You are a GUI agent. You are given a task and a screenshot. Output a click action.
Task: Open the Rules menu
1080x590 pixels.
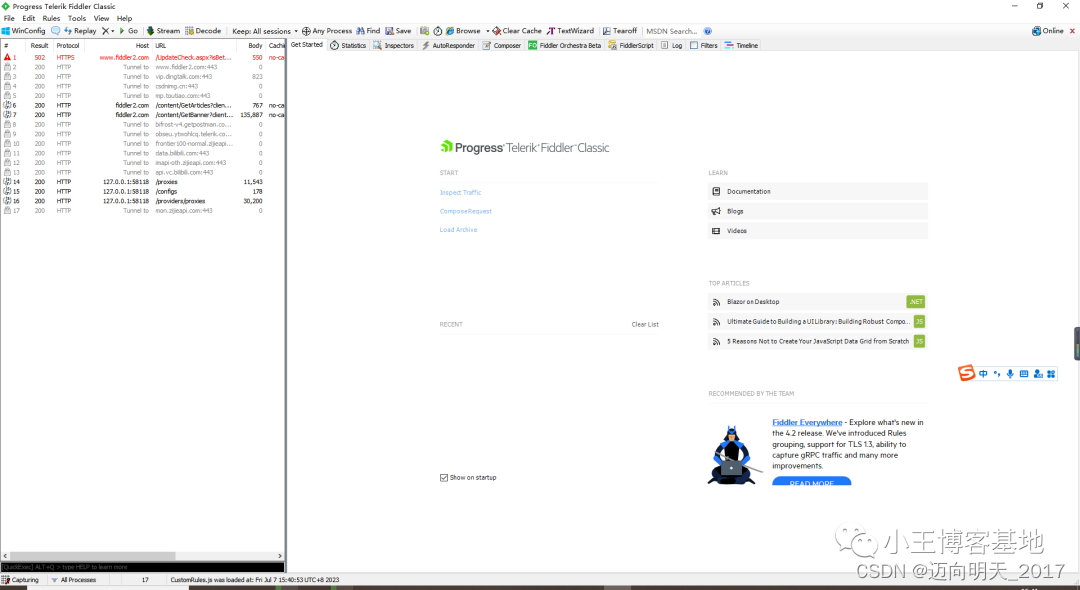51,19
